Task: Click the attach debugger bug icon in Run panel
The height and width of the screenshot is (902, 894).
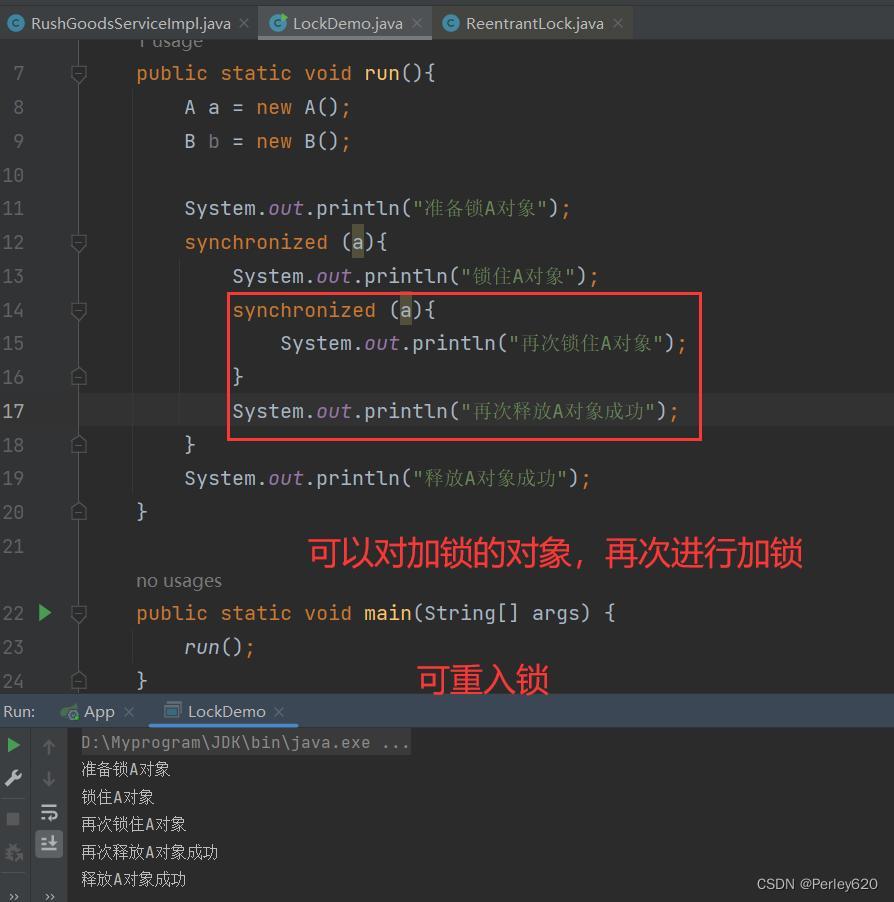Action: click(13, 852)
